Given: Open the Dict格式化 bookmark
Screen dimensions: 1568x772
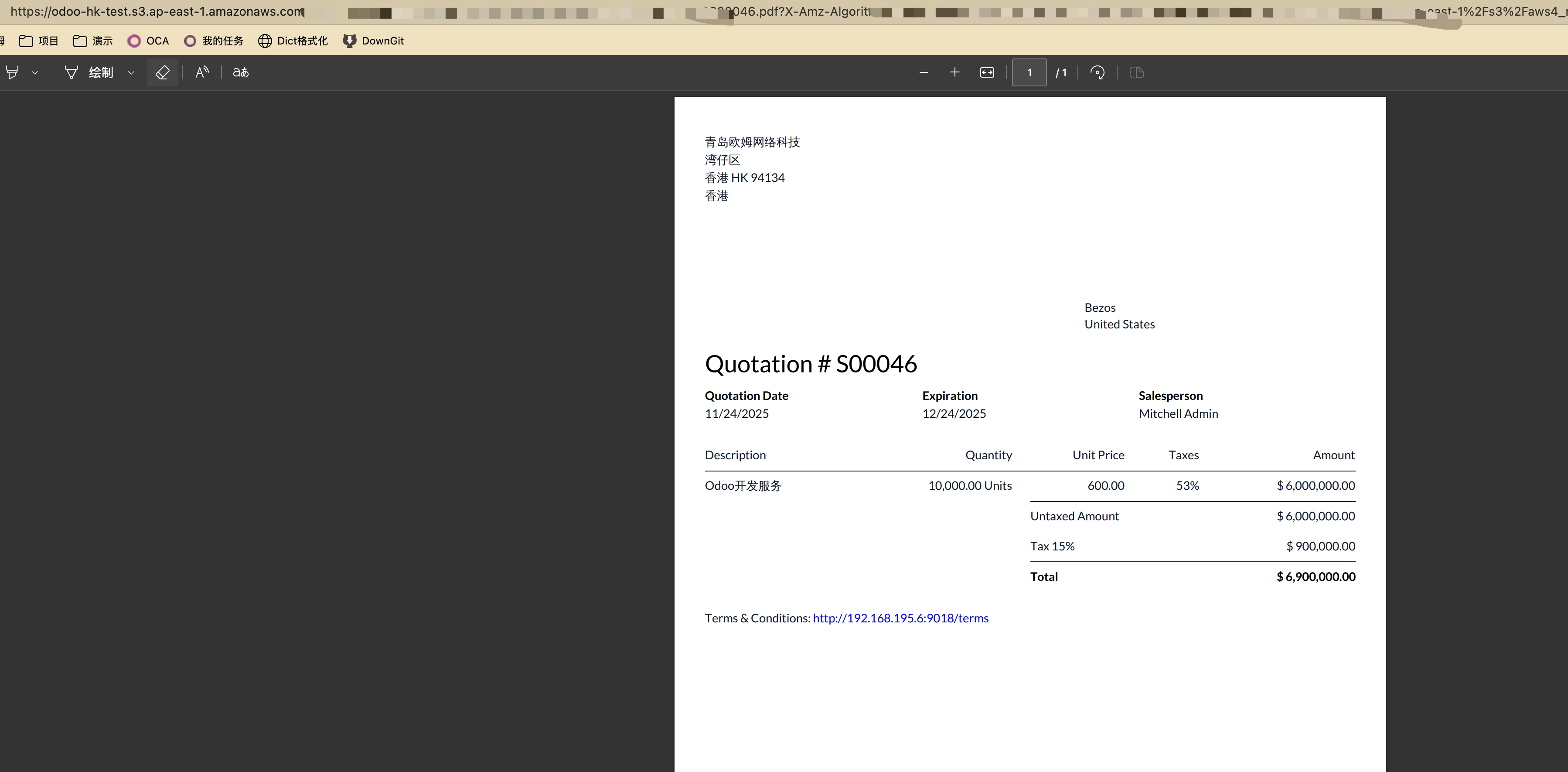Looking at the screenshot, I should click(293, 41).
